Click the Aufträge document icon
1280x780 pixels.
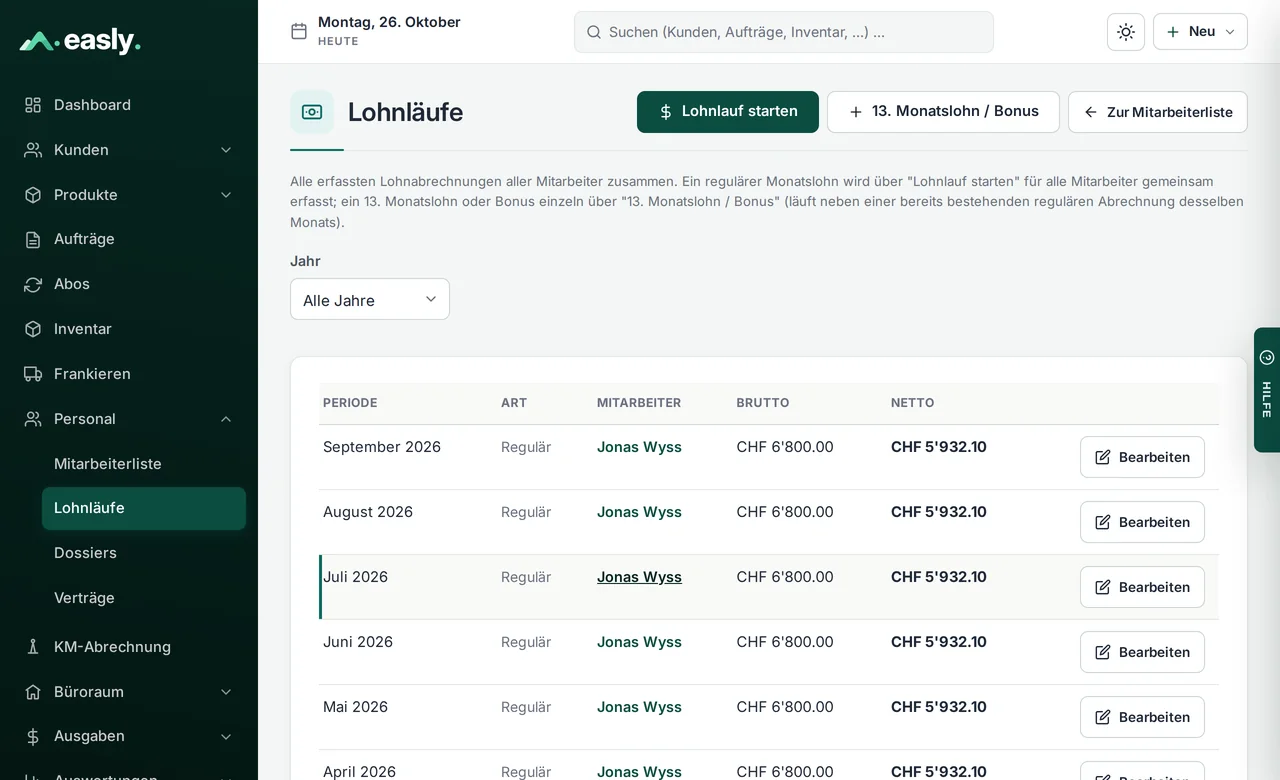click(33, 239)
